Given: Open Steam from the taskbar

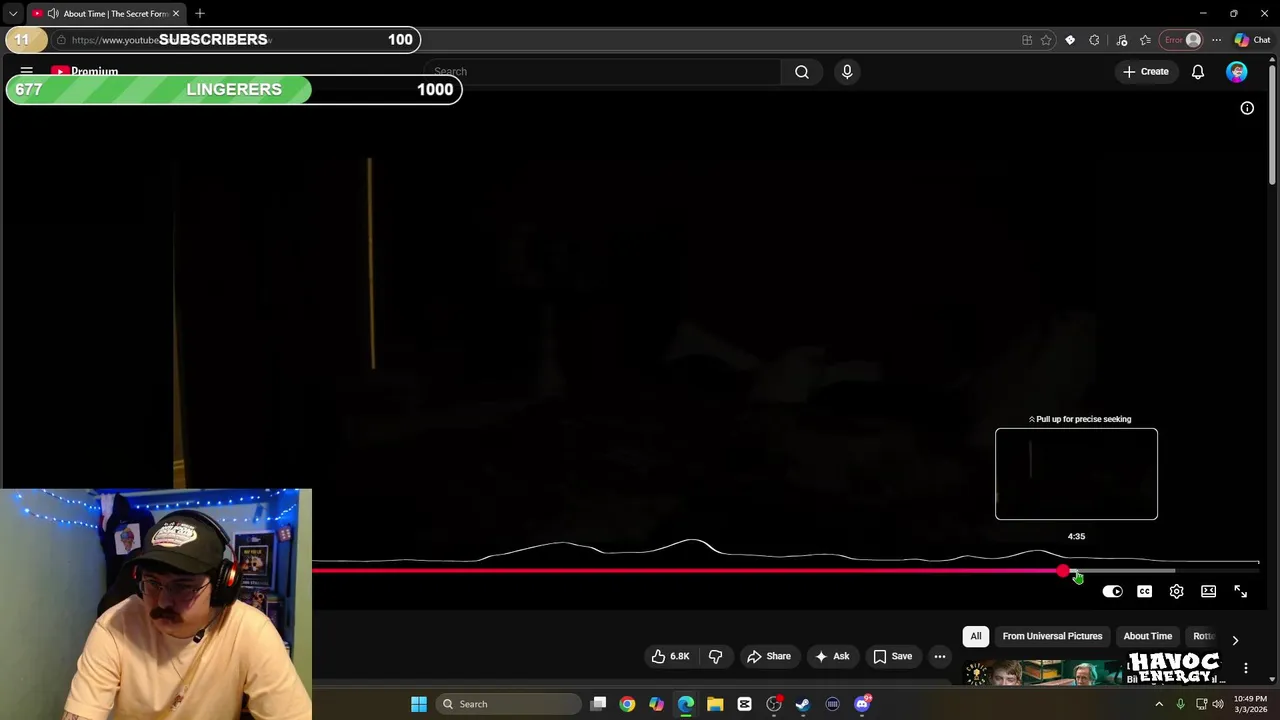Looking at the screenshot, I should coord(803,704).
